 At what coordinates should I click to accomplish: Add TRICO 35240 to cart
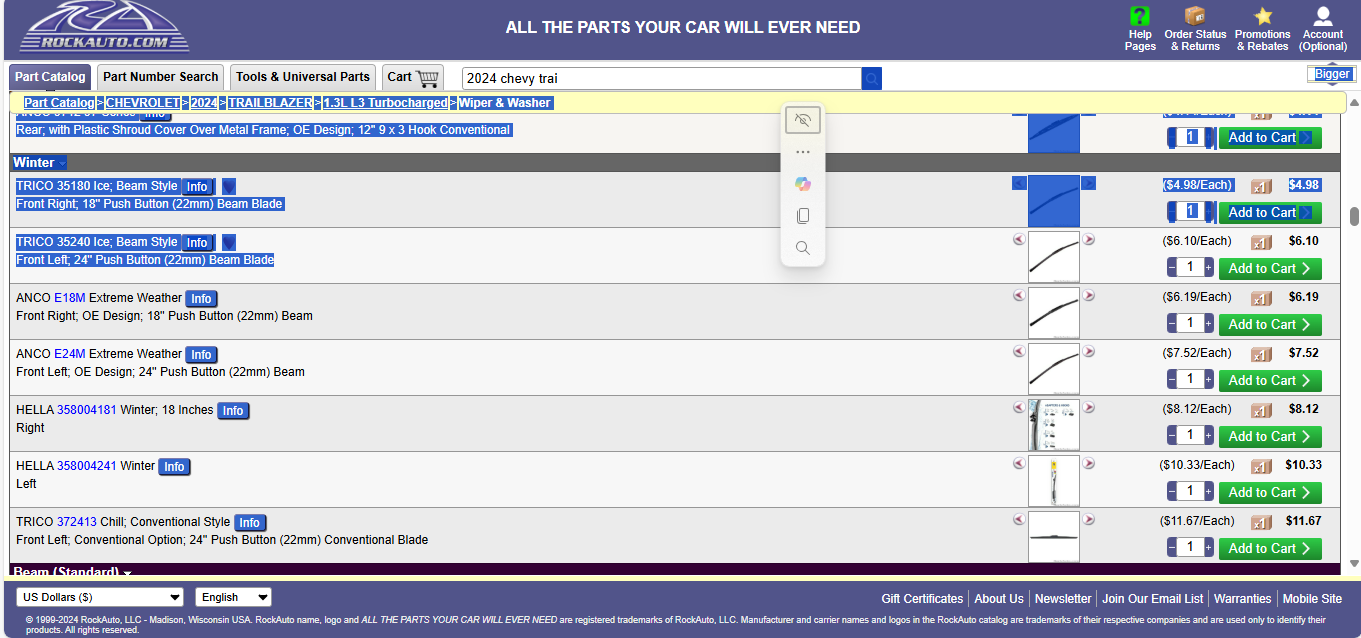point(1270,268)
